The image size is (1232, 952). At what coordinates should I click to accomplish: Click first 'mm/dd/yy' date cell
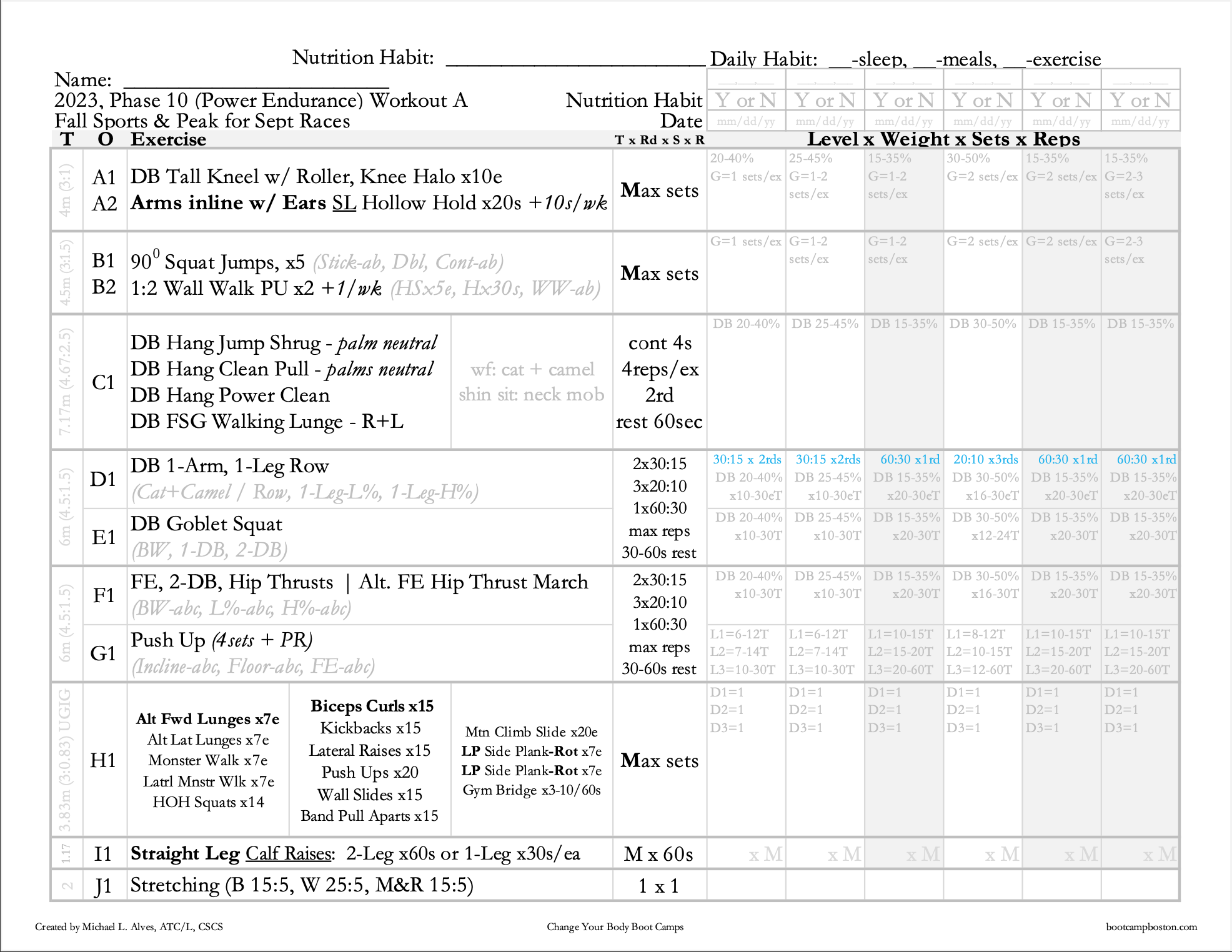[746, 121]
